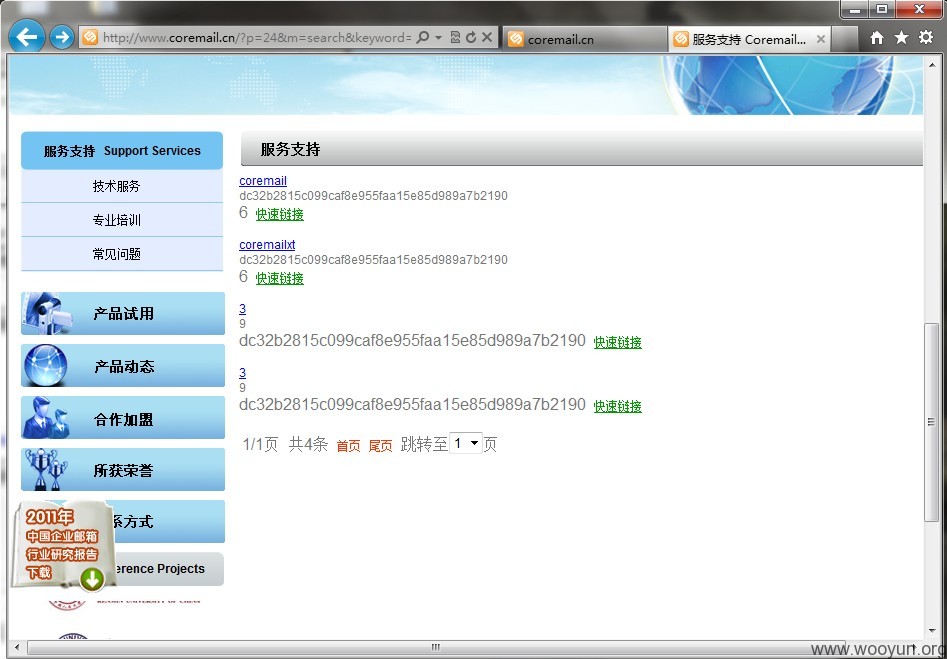Go to 尾页 in pagination

380,446
